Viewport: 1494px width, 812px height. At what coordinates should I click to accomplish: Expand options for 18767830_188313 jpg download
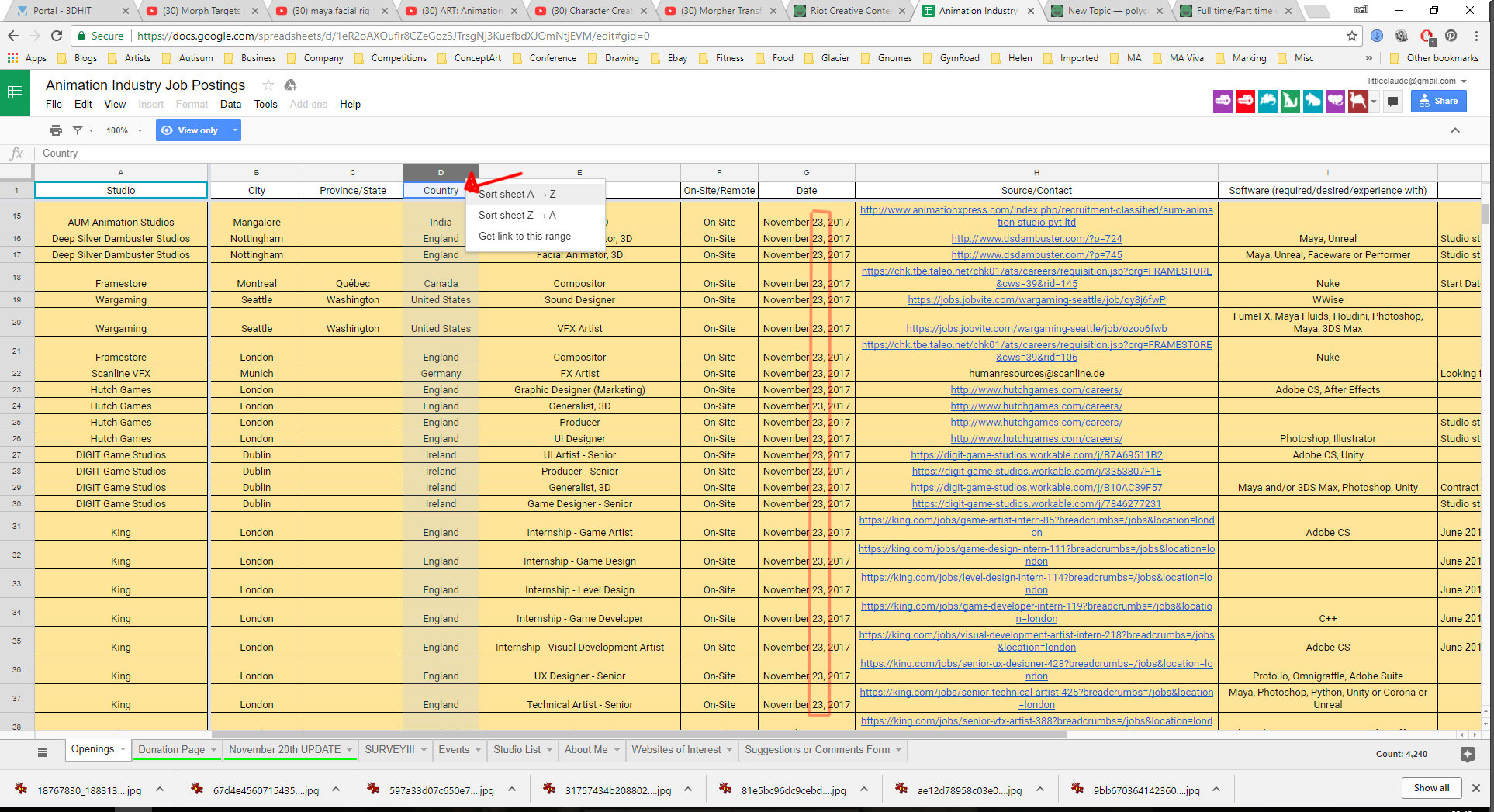click(x=160, y=790)
